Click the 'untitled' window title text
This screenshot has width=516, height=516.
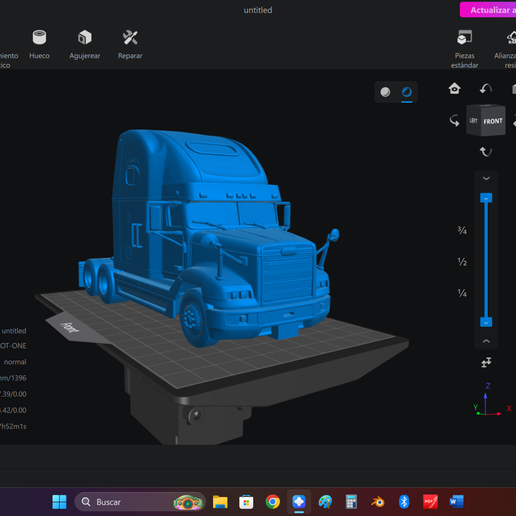tap(258, 10)
